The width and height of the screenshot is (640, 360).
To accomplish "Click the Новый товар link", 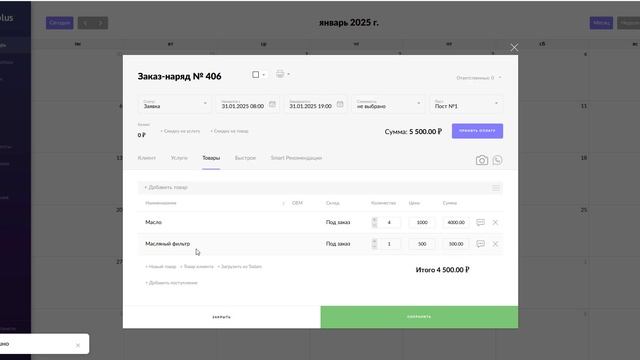I will coord(161,267).
